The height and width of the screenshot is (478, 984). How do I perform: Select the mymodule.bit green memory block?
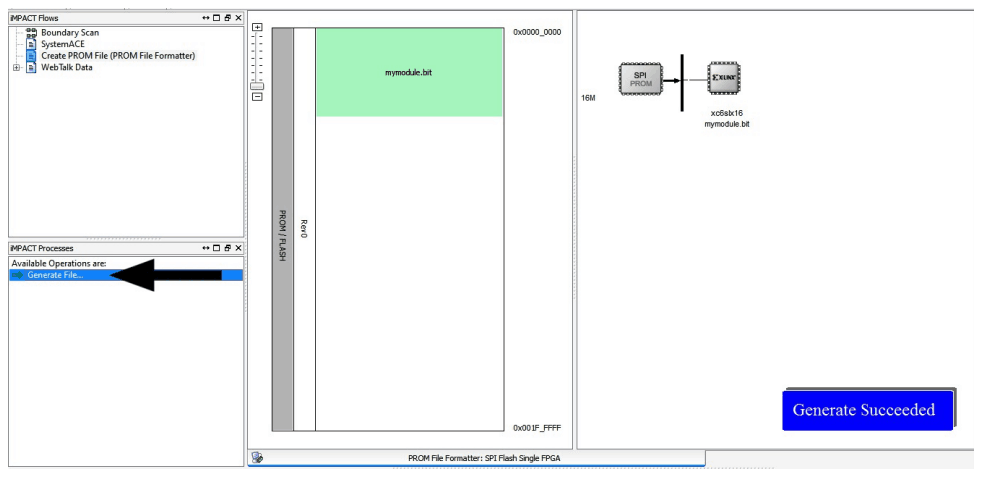click(x=408, y=72)
